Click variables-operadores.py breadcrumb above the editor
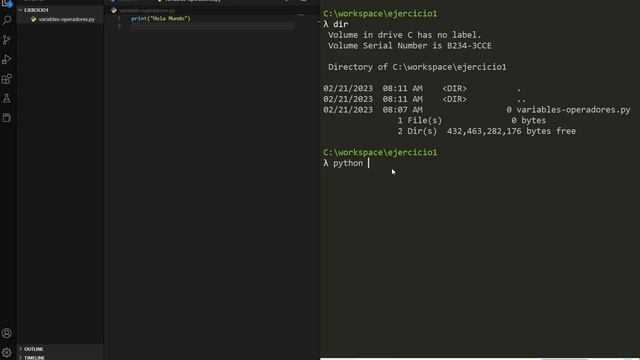 (147, 11)
